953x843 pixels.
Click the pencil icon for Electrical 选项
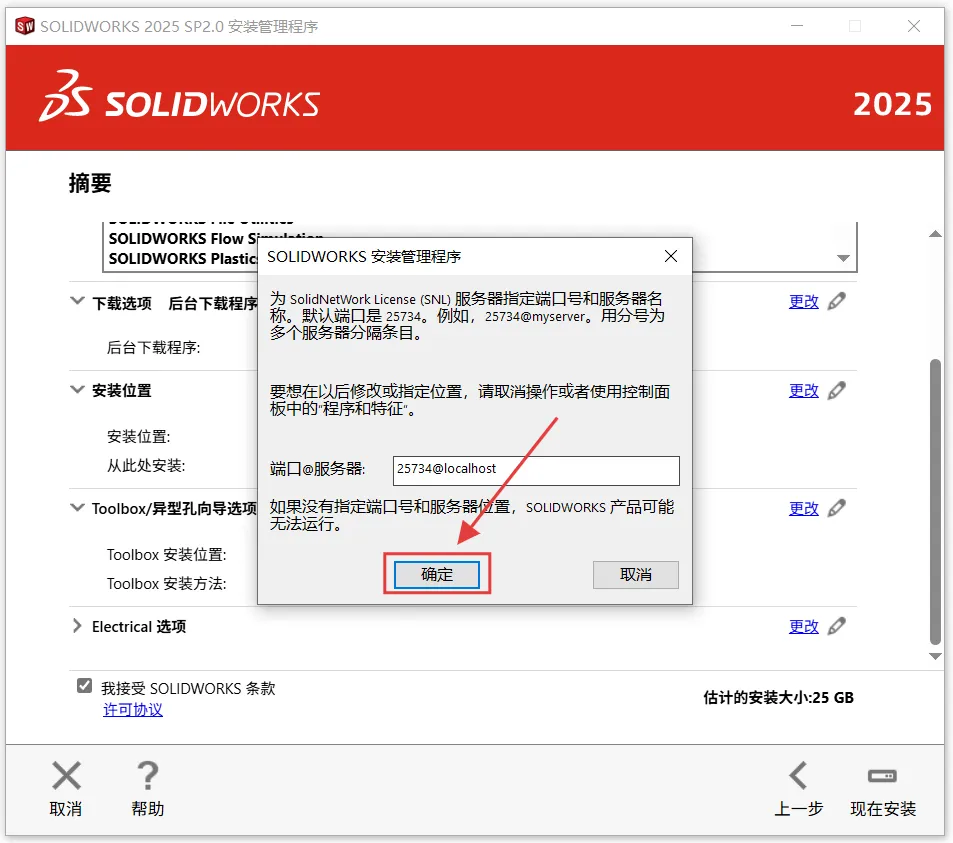(x=837, y=625)
